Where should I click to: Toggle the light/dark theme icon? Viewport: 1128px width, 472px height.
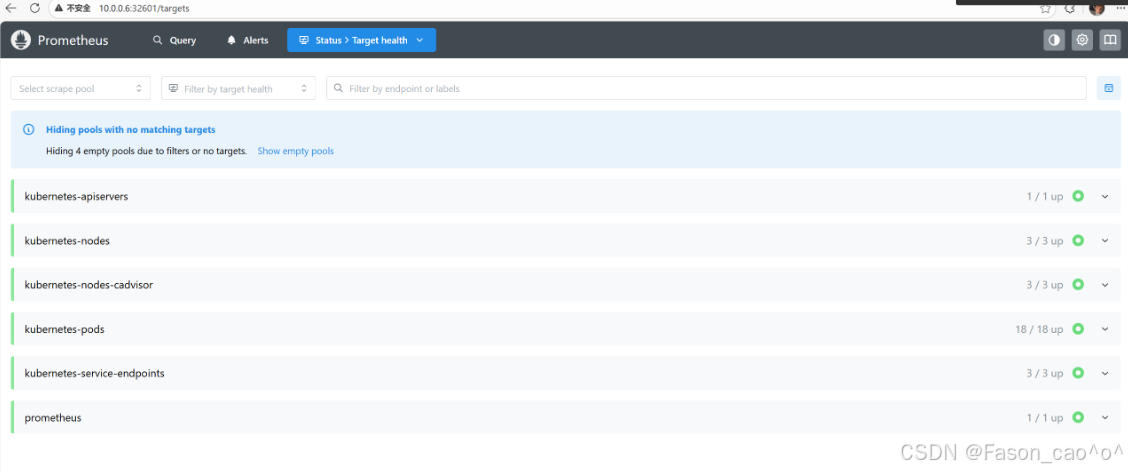pyautogui.click(x=1055, y=40)
